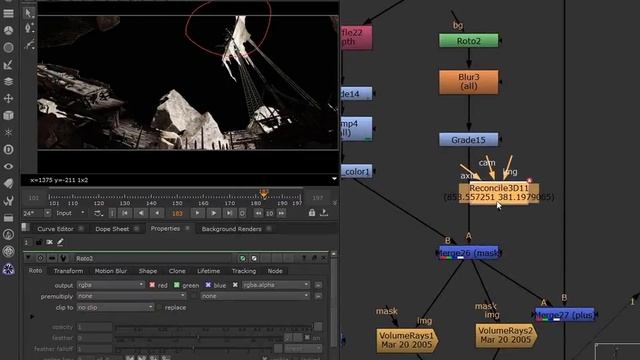Select the arrow selection tool in viewer

pos(28,13)
